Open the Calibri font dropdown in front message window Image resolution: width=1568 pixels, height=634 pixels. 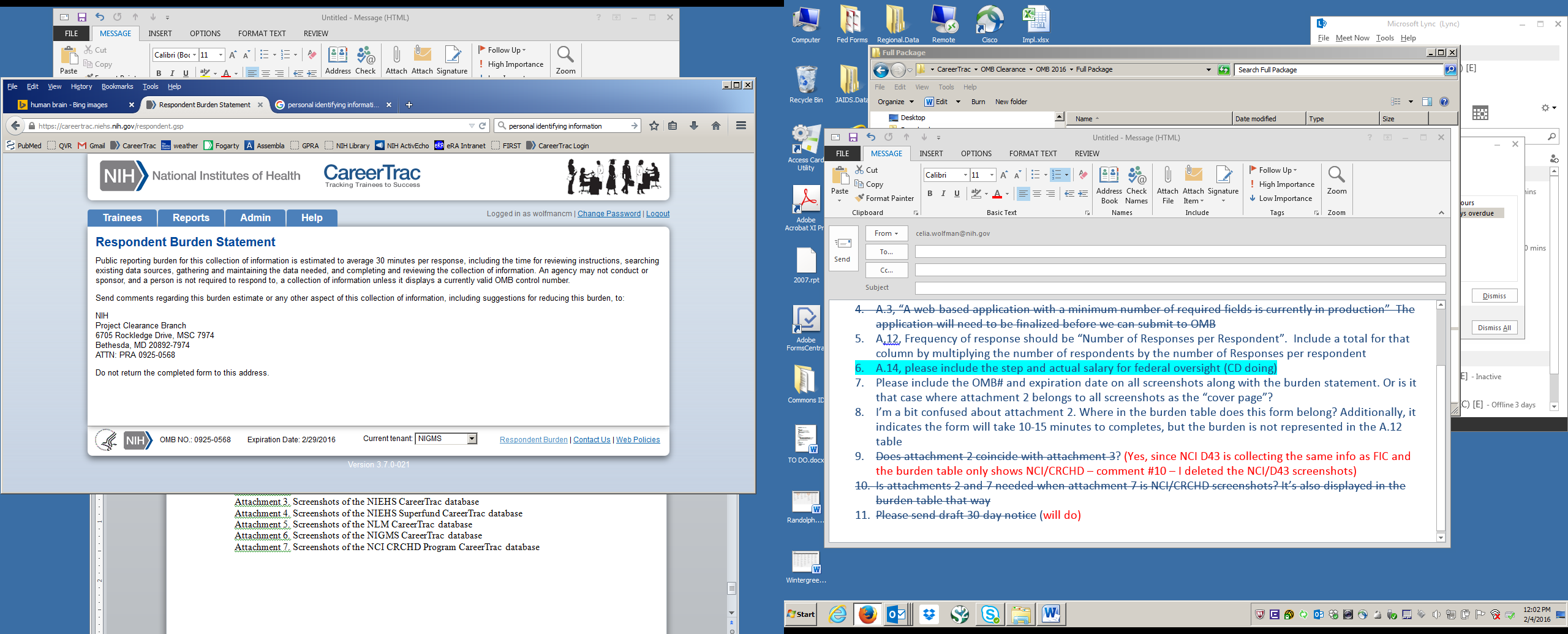965,175
